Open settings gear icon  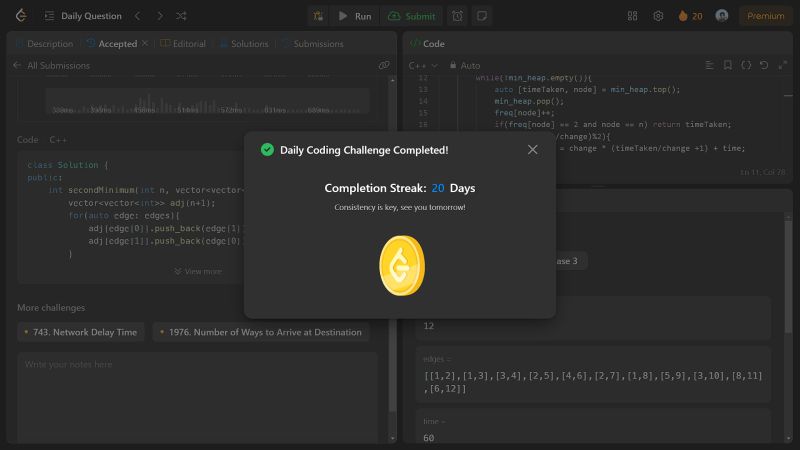(x=658, y=16)
